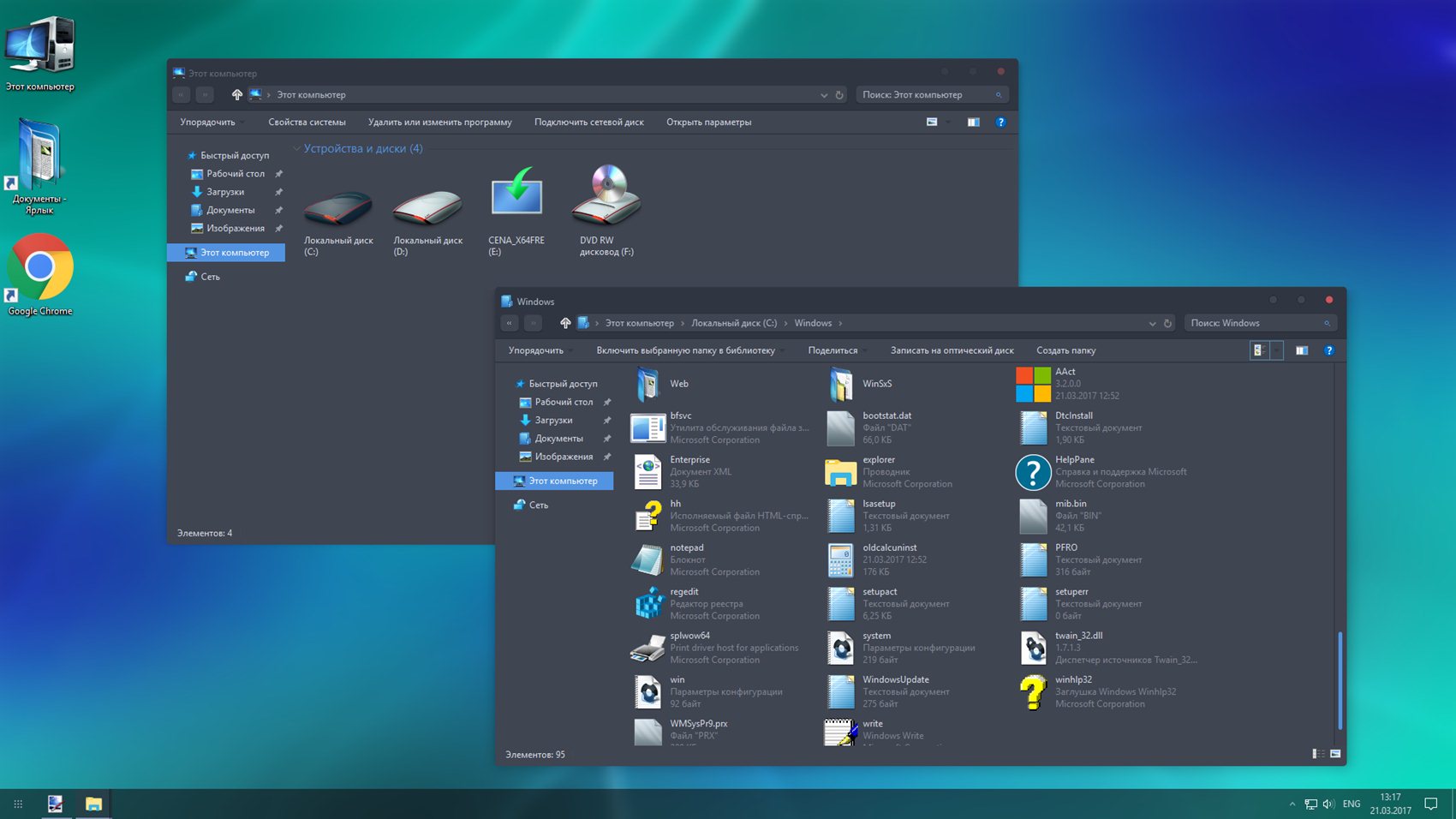Open File Explorer from the taskbar
This screenshot has width=1456, height=819.
[93, 804]
